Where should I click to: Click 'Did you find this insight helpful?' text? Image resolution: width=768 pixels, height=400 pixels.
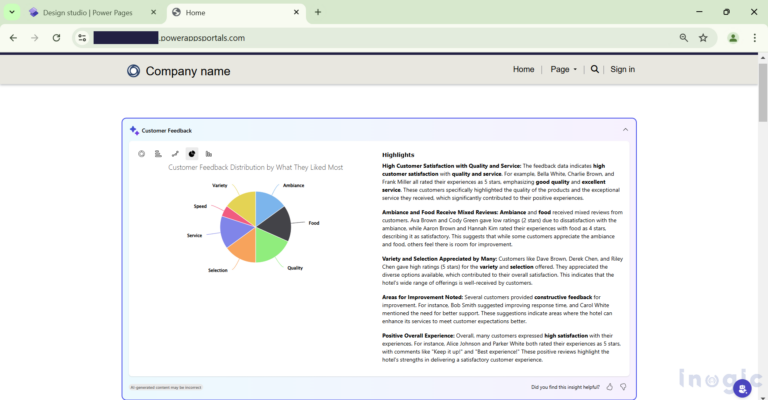click(x=565, y=387)
